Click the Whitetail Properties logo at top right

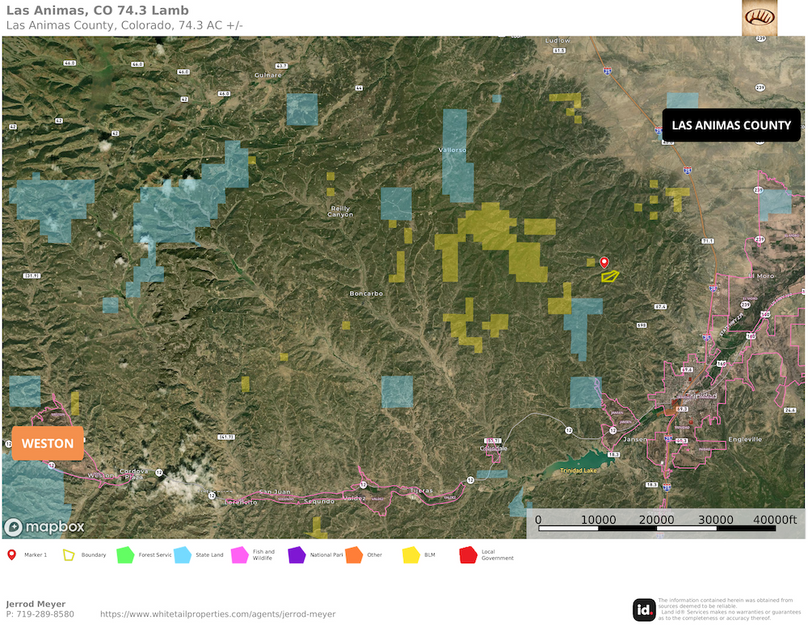(x=759, y=18)
